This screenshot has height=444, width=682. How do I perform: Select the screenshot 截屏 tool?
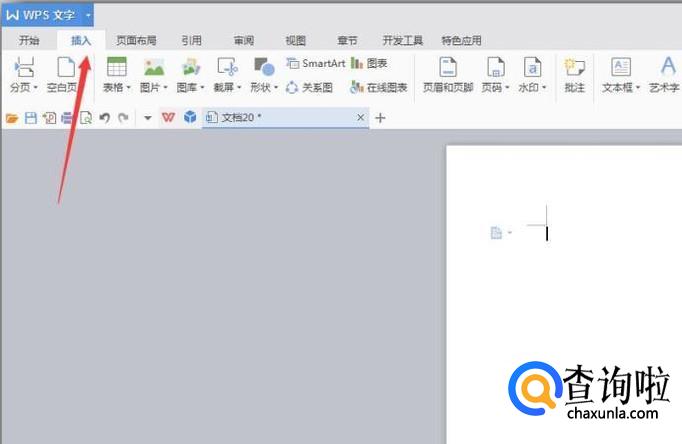click(227, 67)
